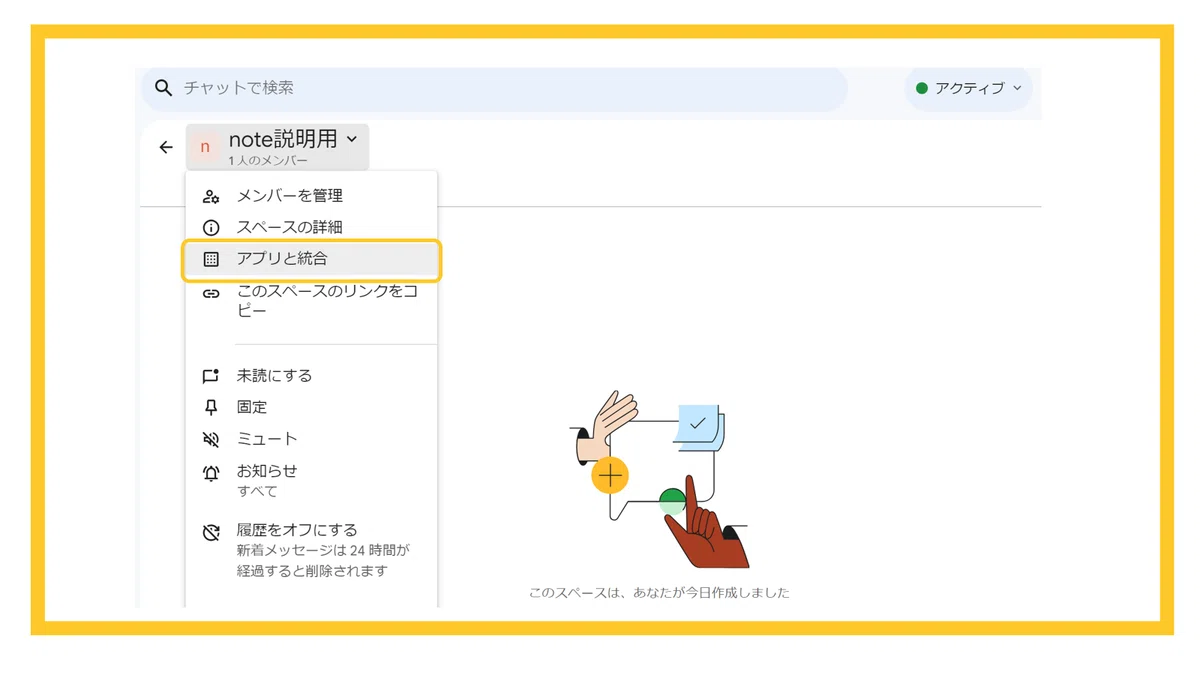Select メンバーを管理 menu item
Screen dimensions: 1200x675
pyautogui.click(x=311, y=196)
